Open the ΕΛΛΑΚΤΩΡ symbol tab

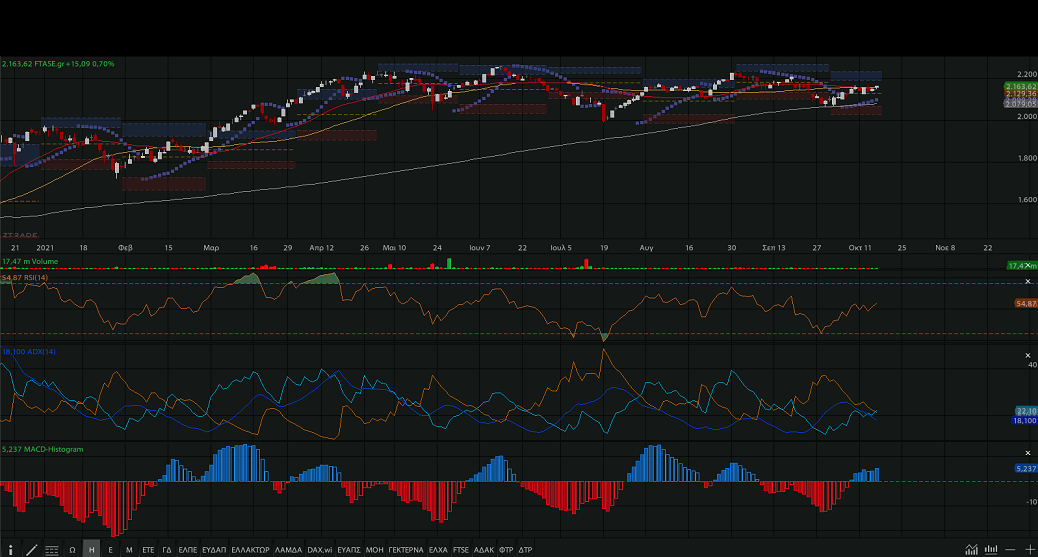pos(249,550)
